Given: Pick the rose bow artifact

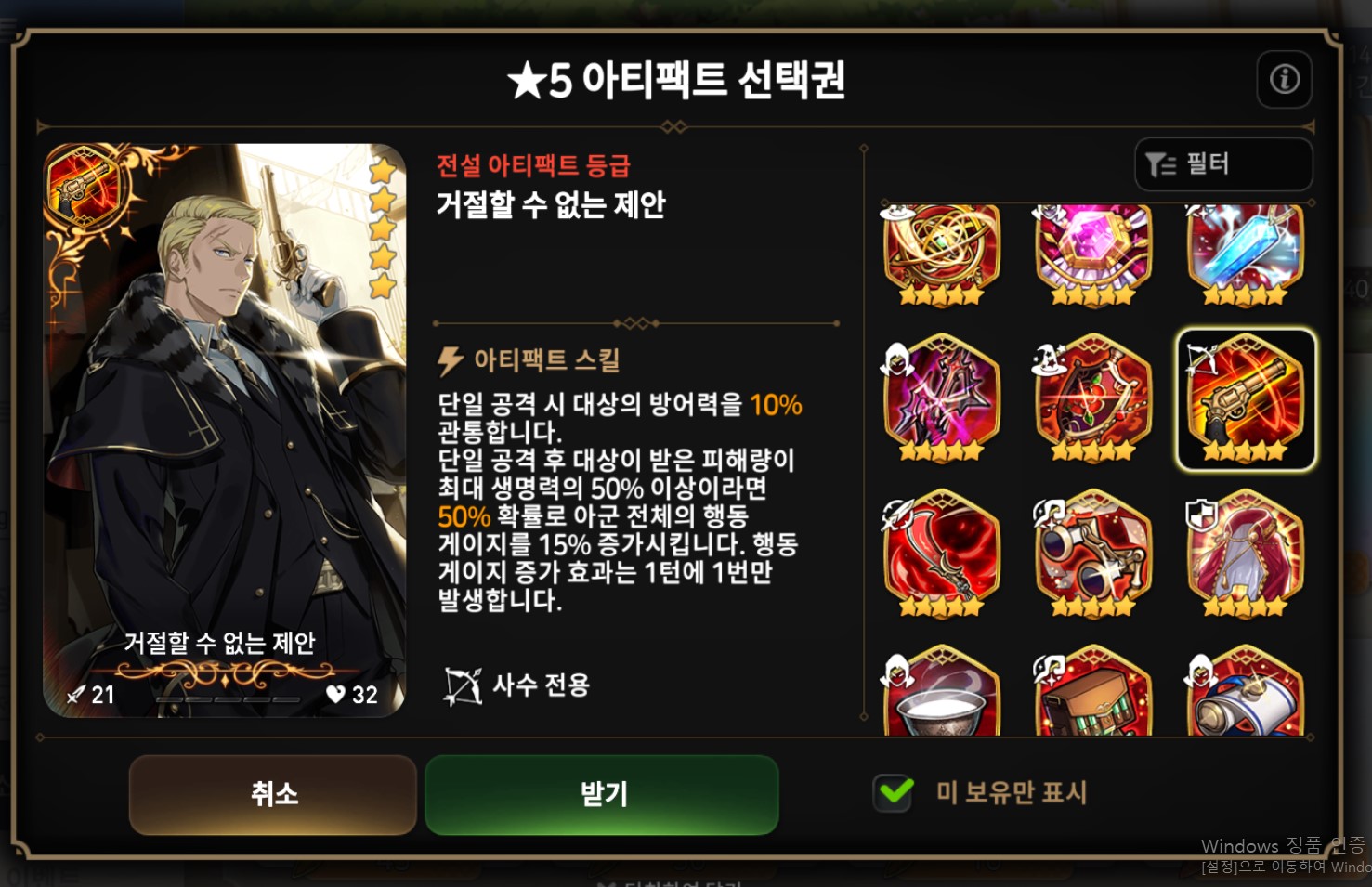Looking at the screenshot, I should coord(1093,398).
